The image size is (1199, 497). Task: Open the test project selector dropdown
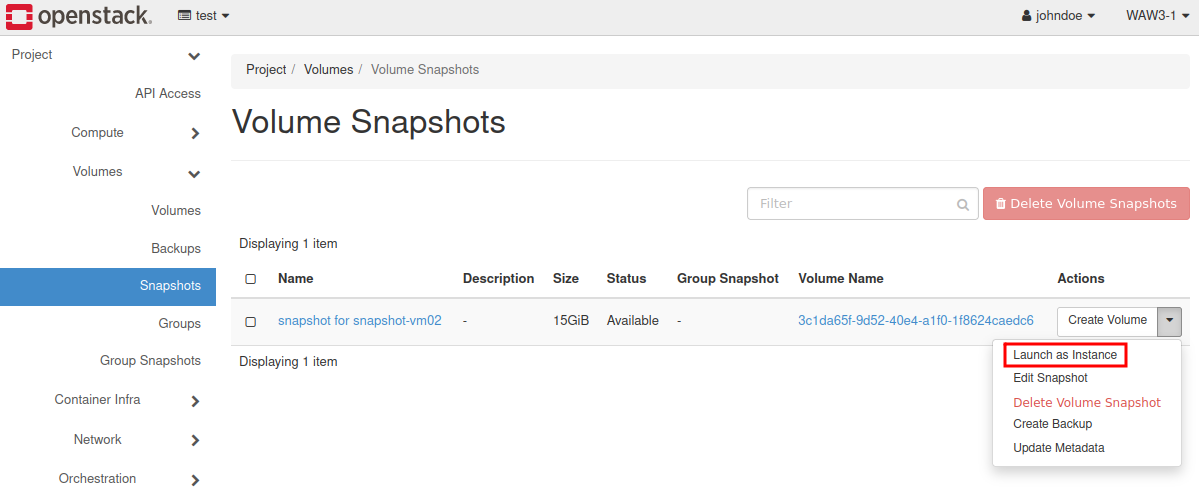(x=204, y=16)
